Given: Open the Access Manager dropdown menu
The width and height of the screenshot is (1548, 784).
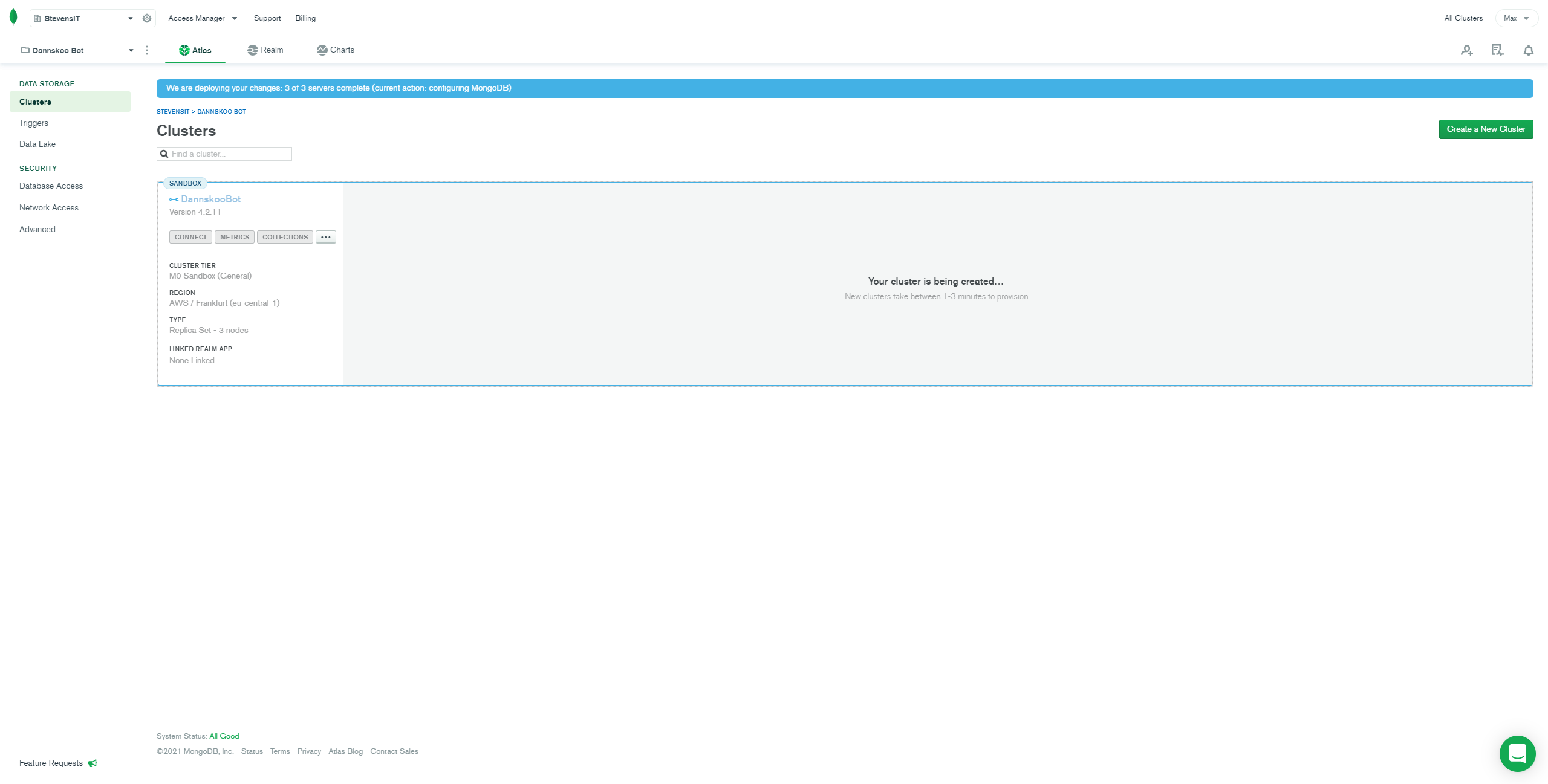Looking at the screenshot, I should coord(203,18).
